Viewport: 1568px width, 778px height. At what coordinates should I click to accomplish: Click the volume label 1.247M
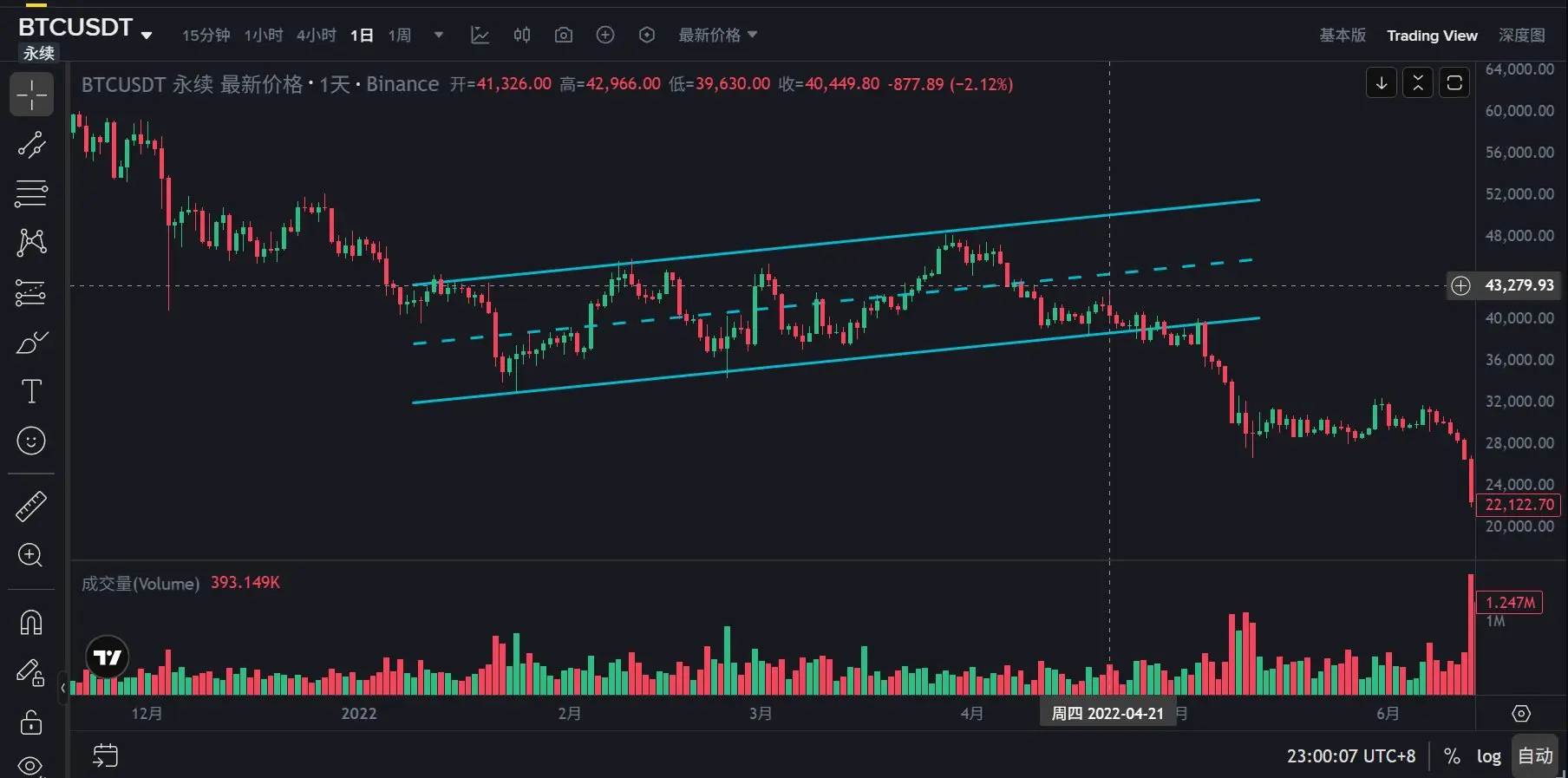tap(1510, 603)
